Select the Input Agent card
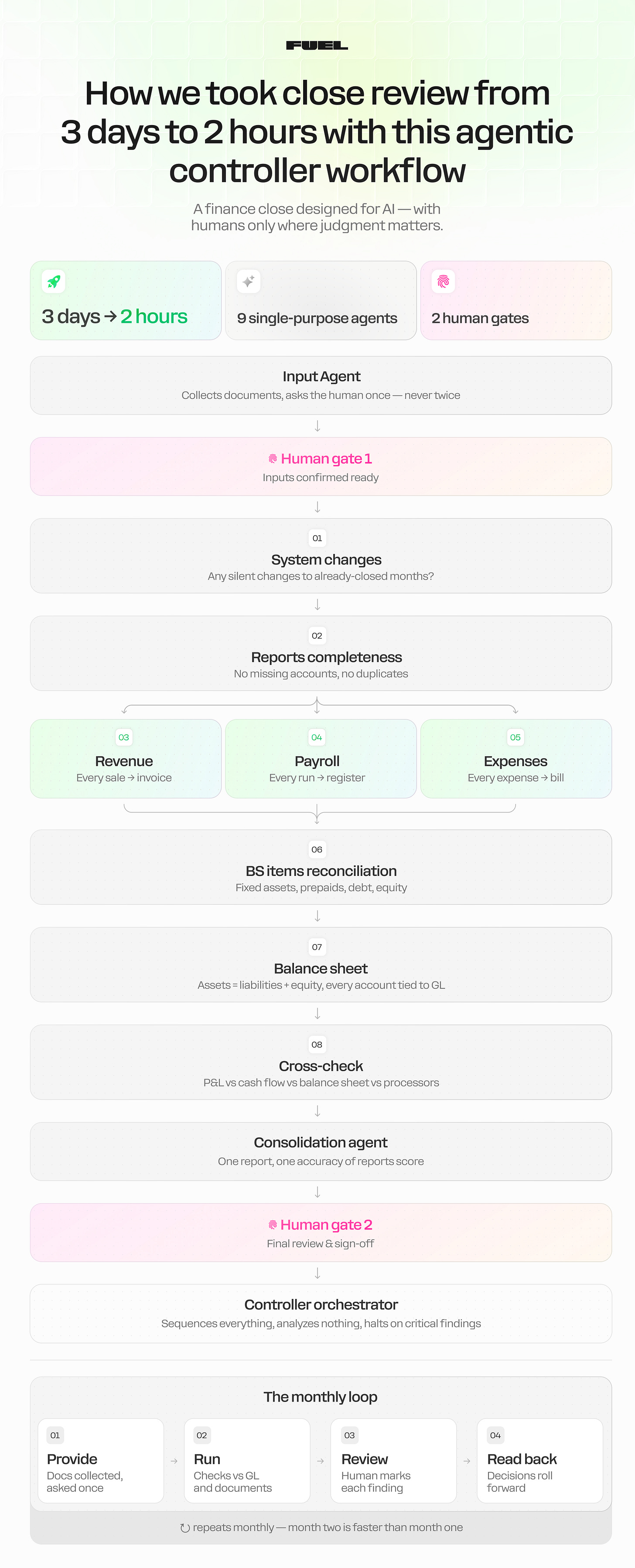Viewport: 635px width, 1568px height. click(321, 385)
